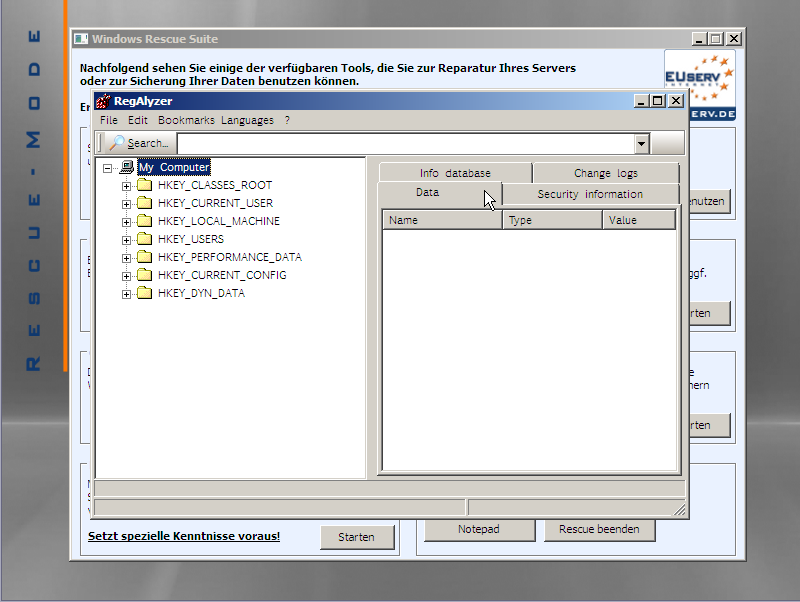This screenshot has width=800, height=602.
Task: Sort by the Type column header
Action: click(x=553, y=220)
